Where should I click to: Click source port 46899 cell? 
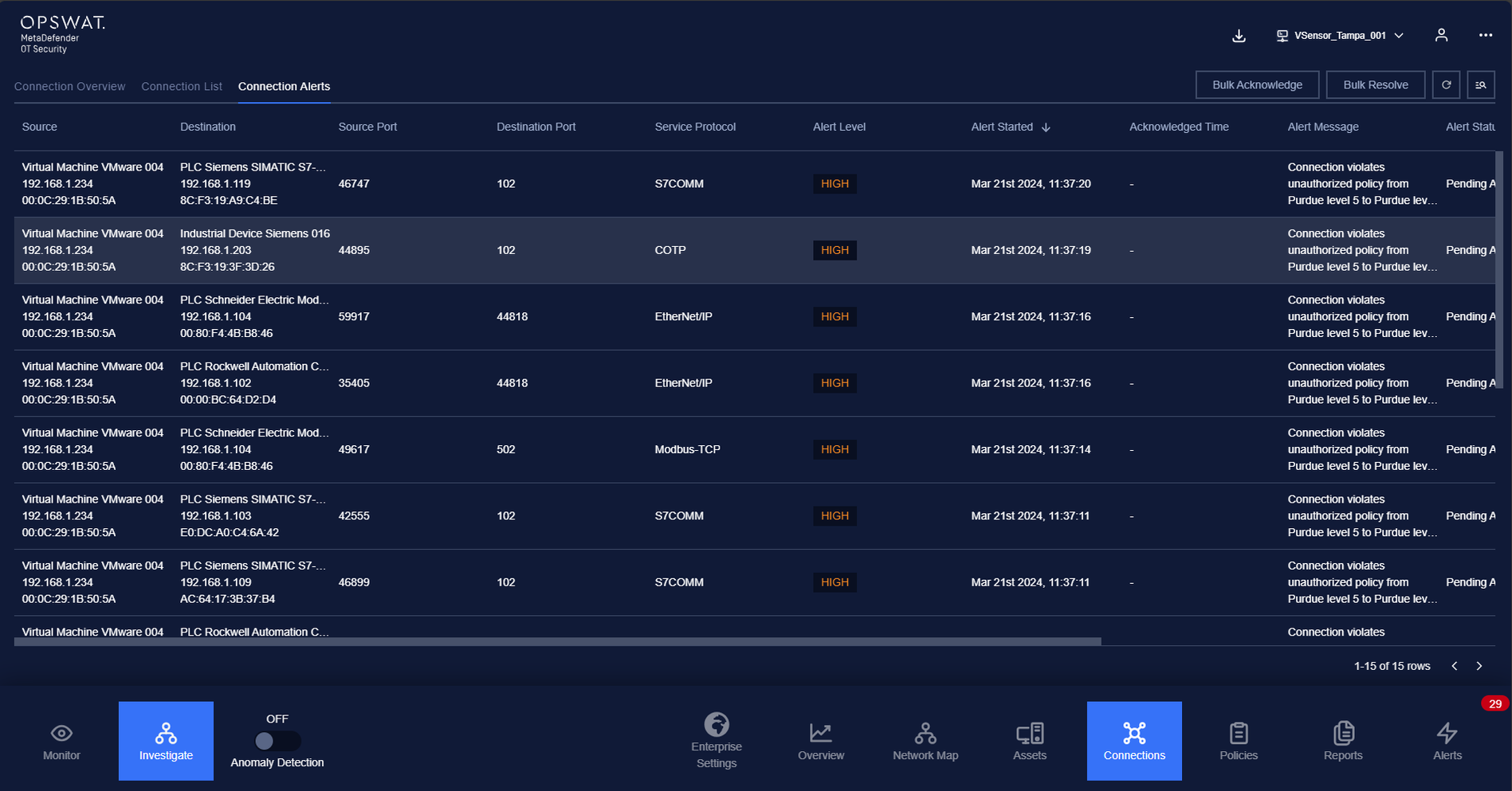(354, 582)
